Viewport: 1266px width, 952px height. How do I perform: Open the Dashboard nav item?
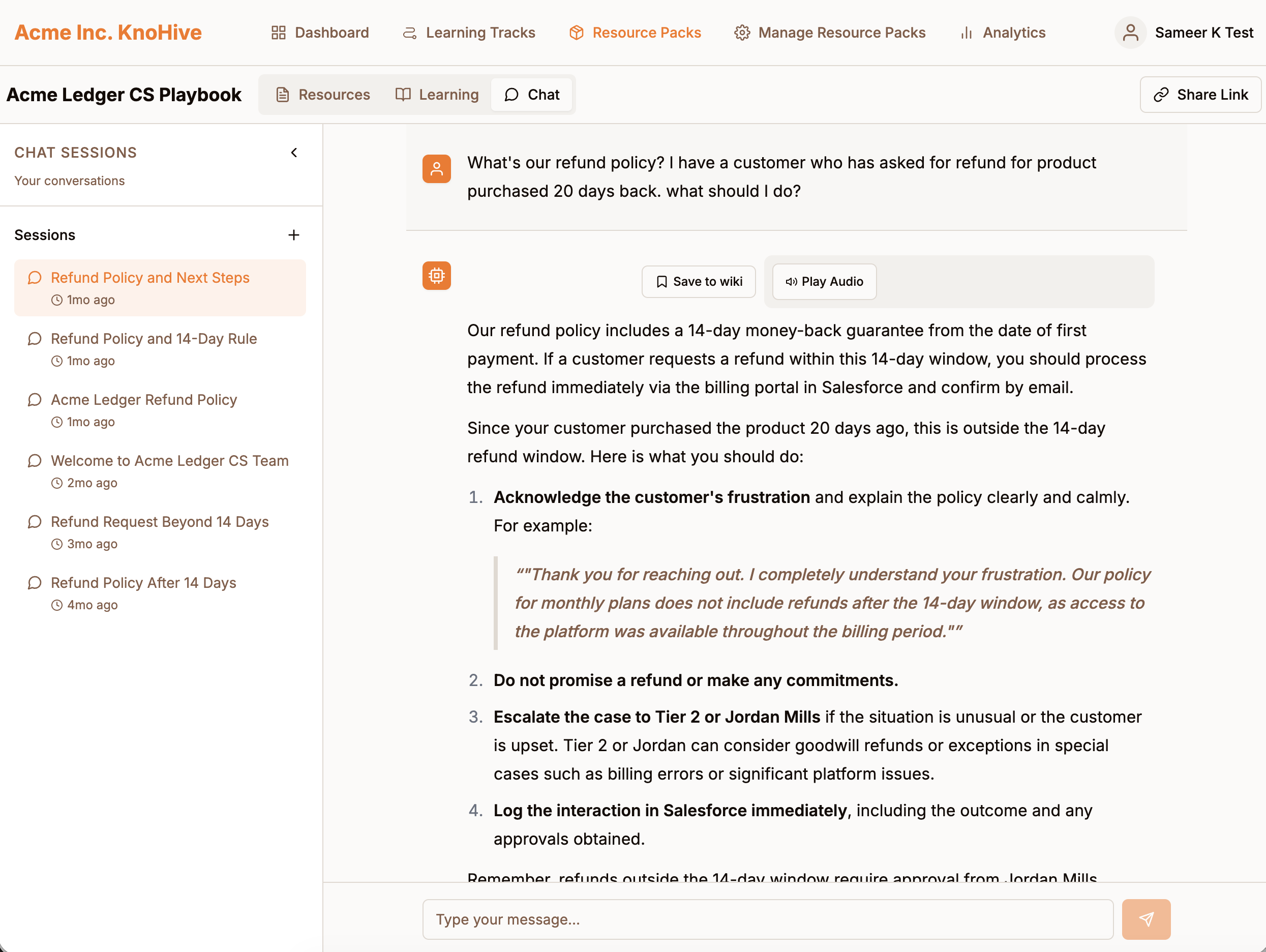(320, 33)
